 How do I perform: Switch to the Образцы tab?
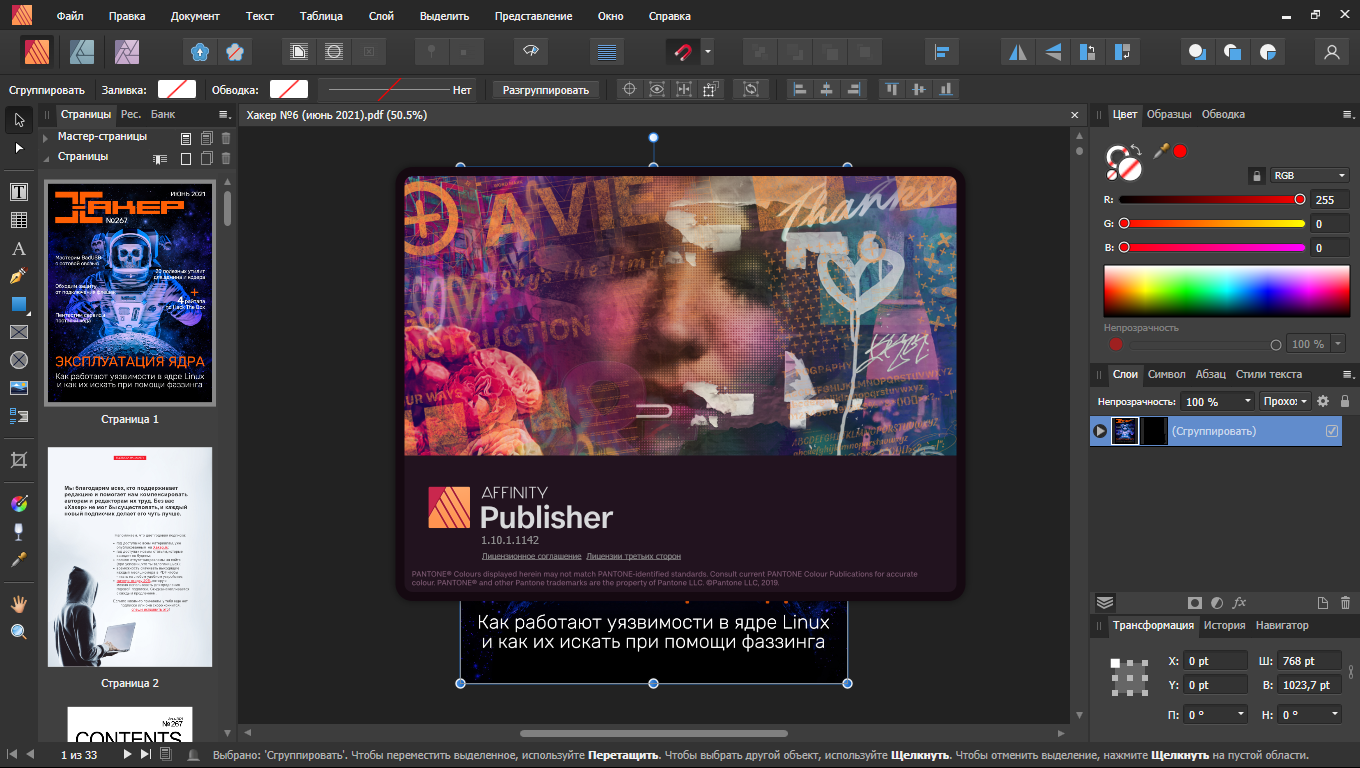1169,114
